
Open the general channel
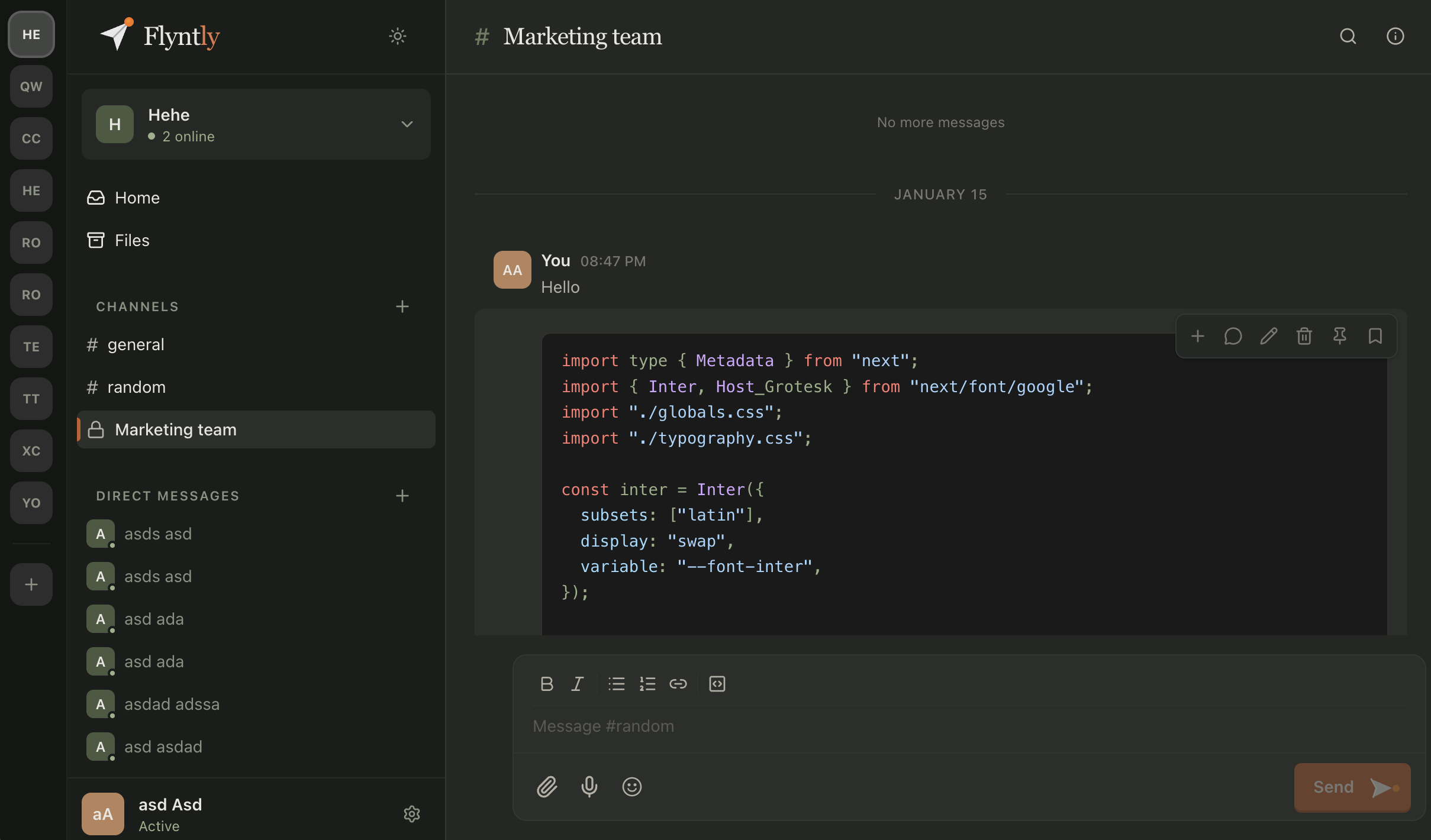click(x=136, y=344)
